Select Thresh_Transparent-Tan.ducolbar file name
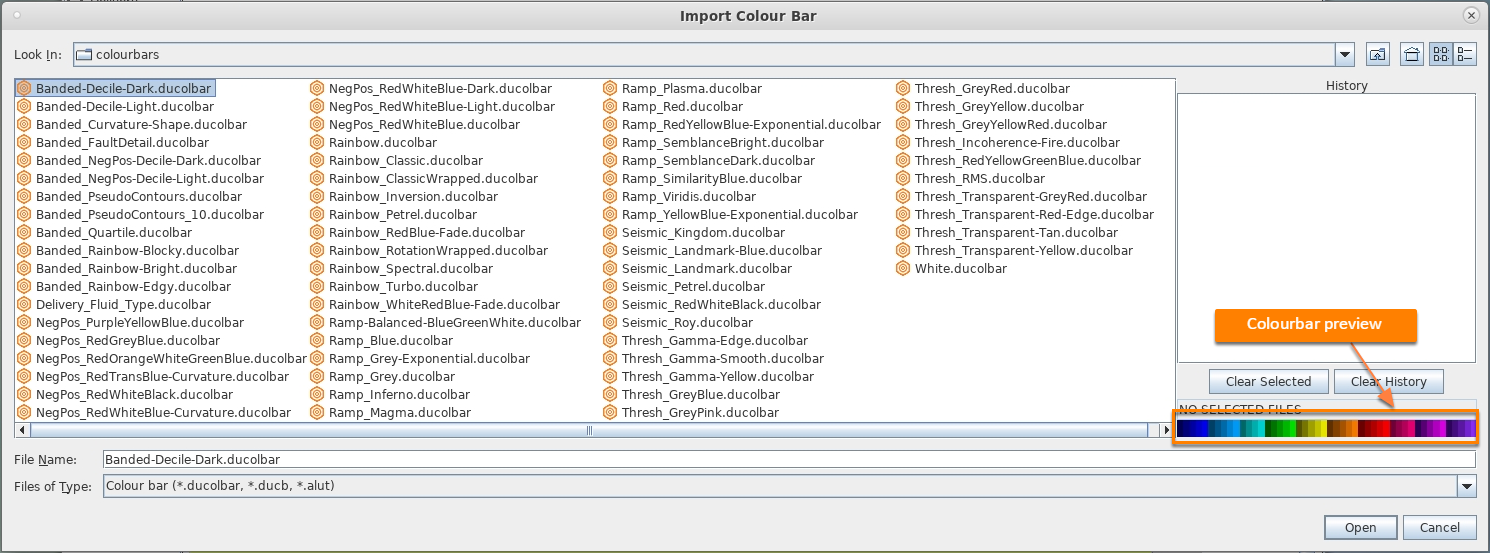 [x=1016, y=232]
